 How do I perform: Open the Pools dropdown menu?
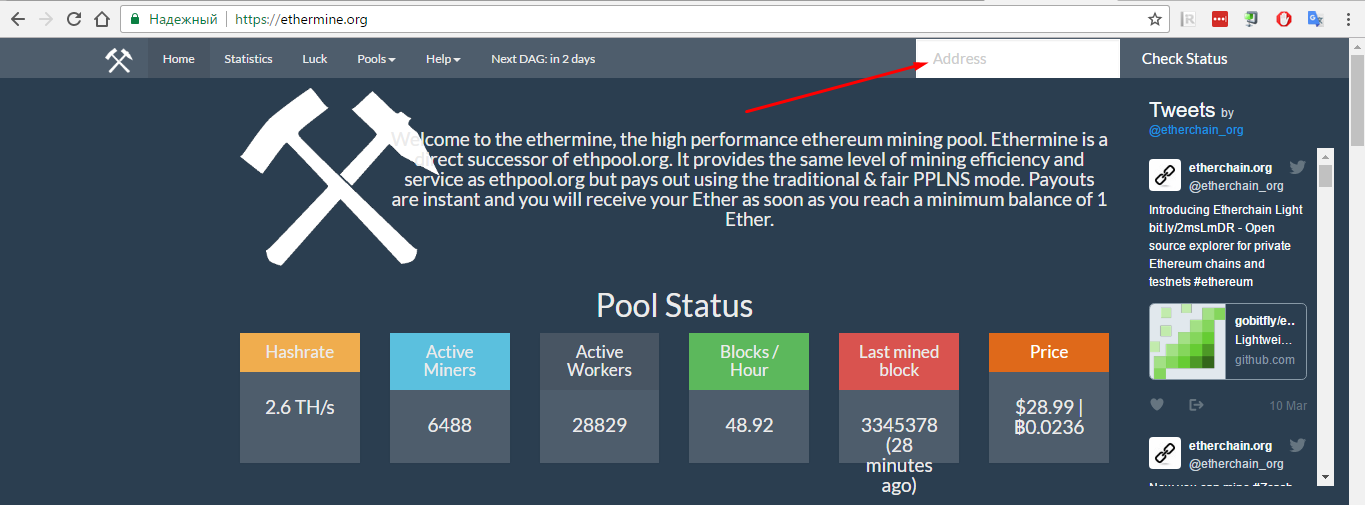pyautogui.click(x=376, y=59)
